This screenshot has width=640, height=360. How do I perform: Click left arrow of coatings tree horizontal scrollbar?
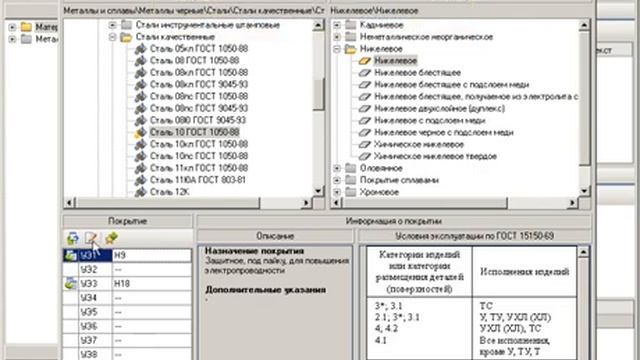tap(336, 202)
